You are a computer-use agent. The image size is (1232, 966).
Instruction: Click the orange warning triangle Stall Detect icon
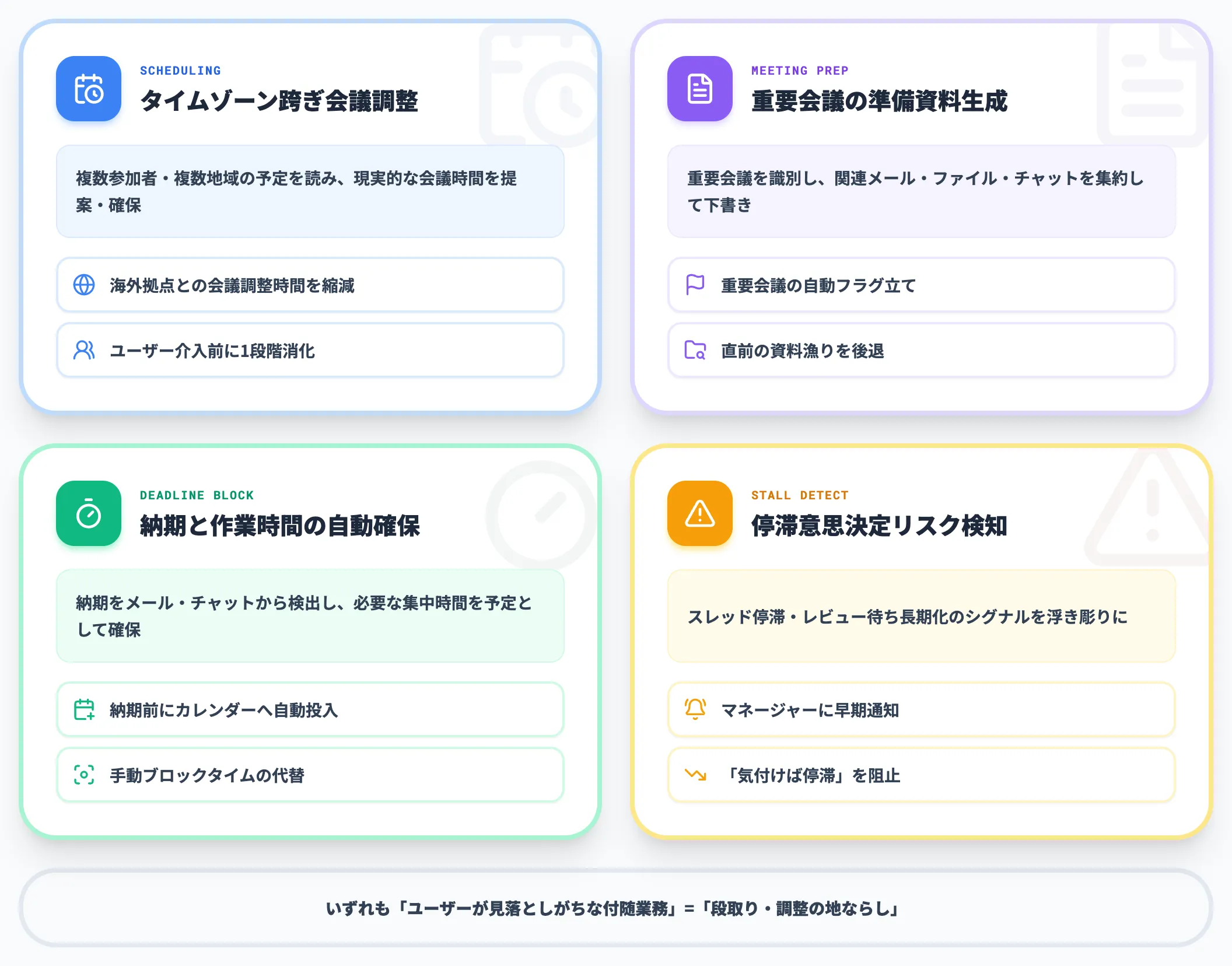700,513
